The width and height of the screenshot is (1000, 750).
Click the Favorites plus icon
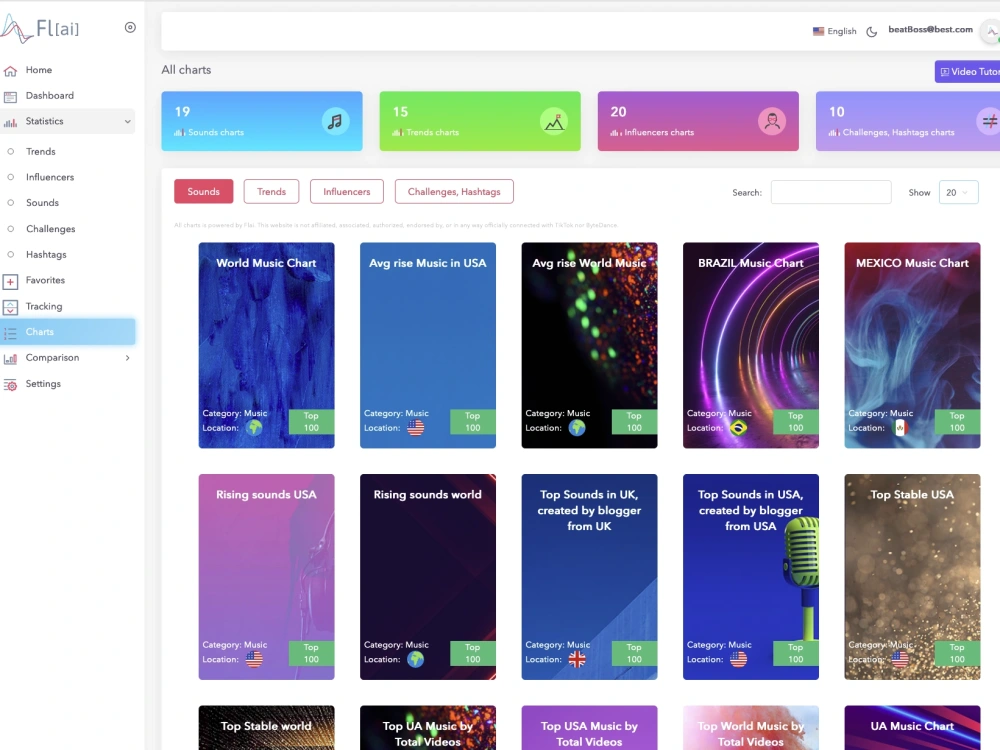[x=10, y=281]
